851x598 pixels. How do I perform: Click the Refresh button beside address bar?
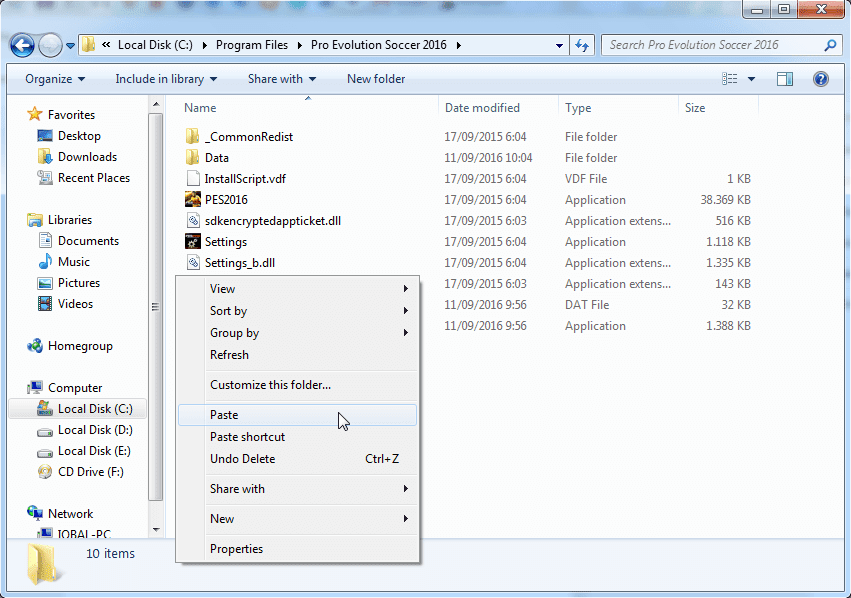tap(582, 46)
